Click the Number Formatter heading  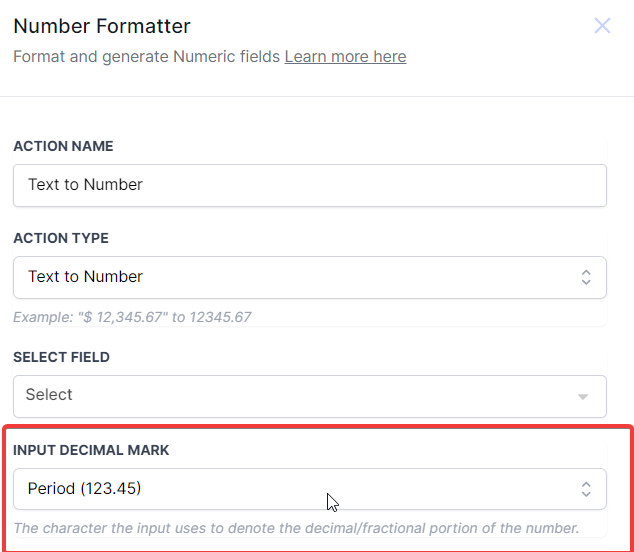coord(102,26)
